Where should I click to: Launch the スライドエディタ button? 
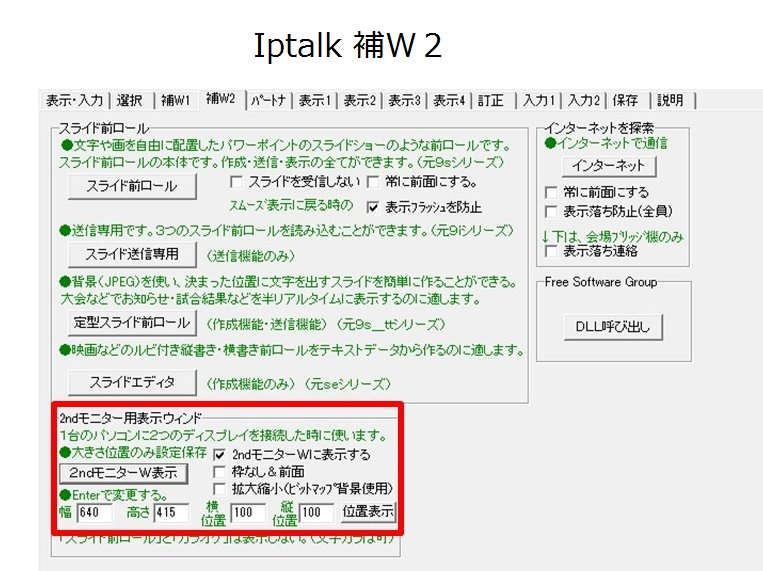(x=132, y=382)
